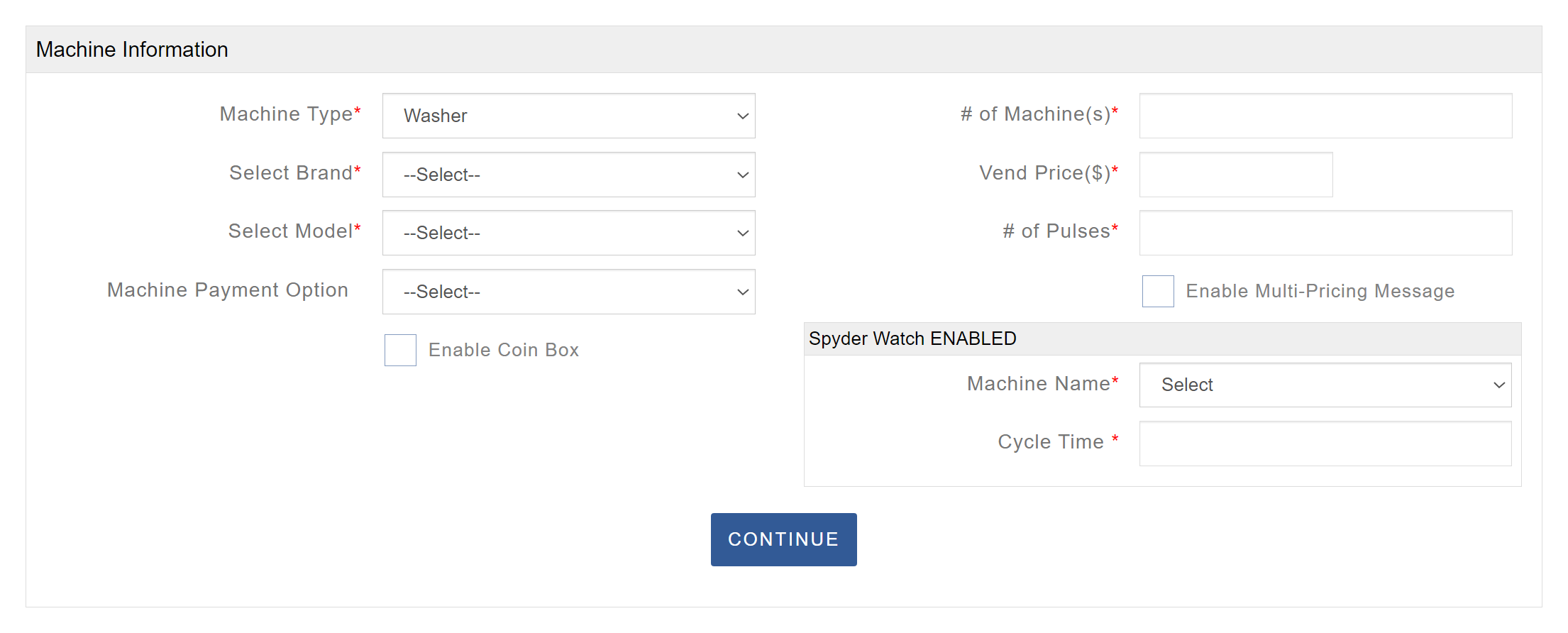Click the Spyder Watch ENABLED section header
The image size is (1568, 633).
coord(912,338)
